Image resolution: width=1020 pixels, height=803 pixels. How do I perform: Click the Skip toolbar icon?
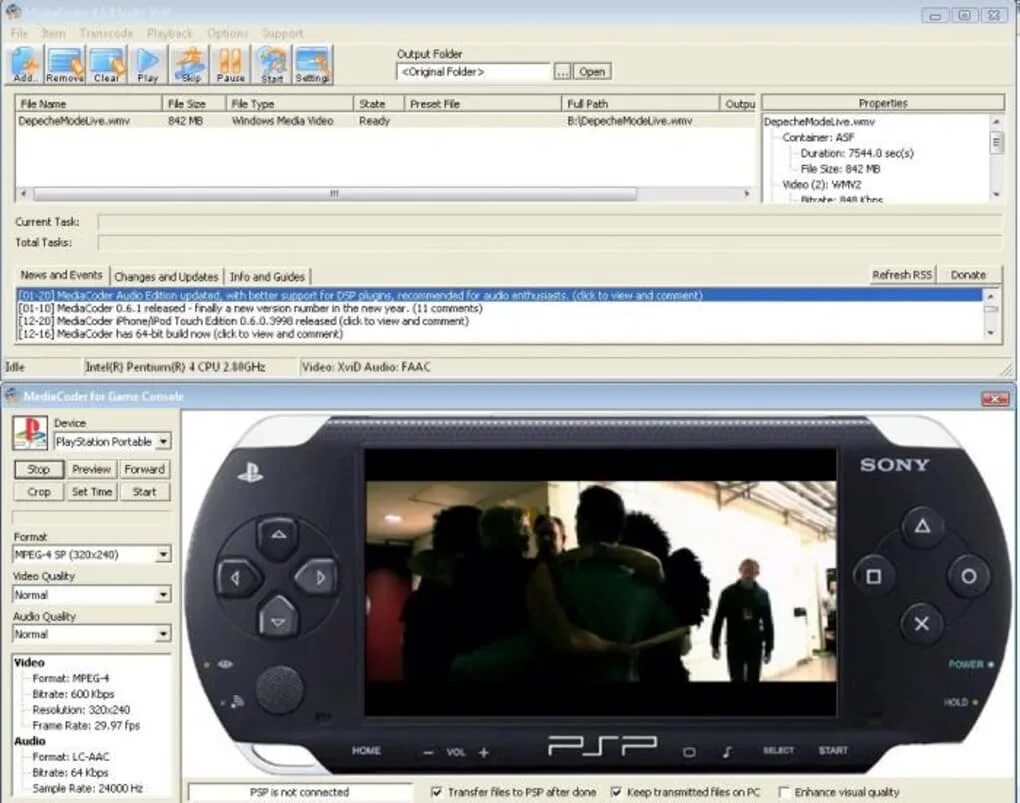click(191, 65)
